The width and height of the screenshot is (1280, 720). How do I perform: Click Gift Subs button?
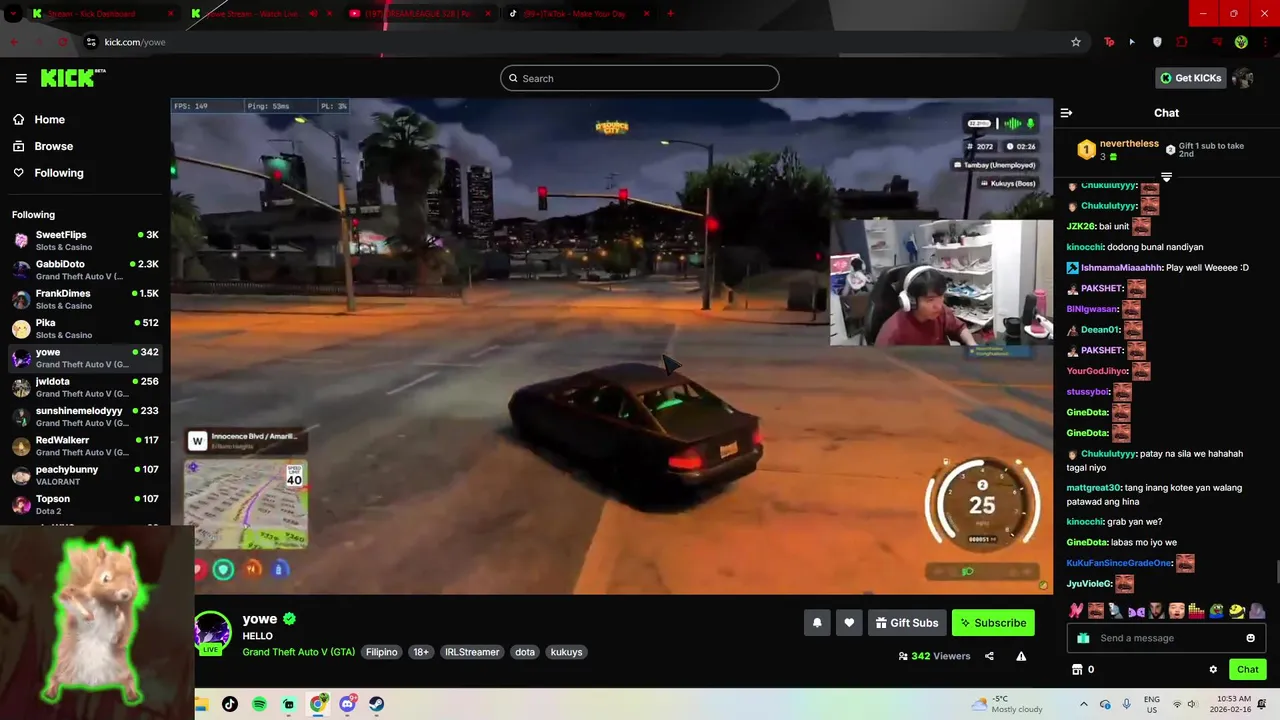pos(907,623)
